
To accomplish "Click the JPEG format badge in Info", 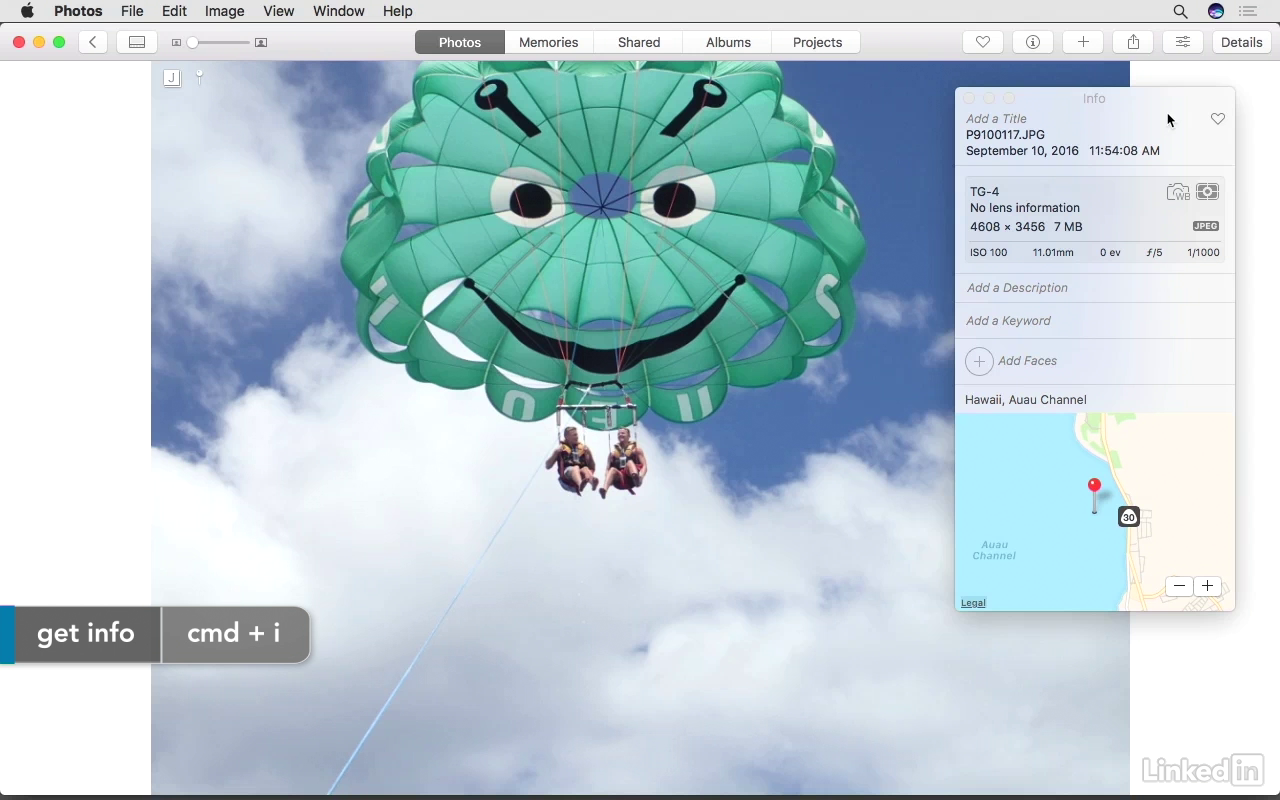I will click(x=1205, y=226).
